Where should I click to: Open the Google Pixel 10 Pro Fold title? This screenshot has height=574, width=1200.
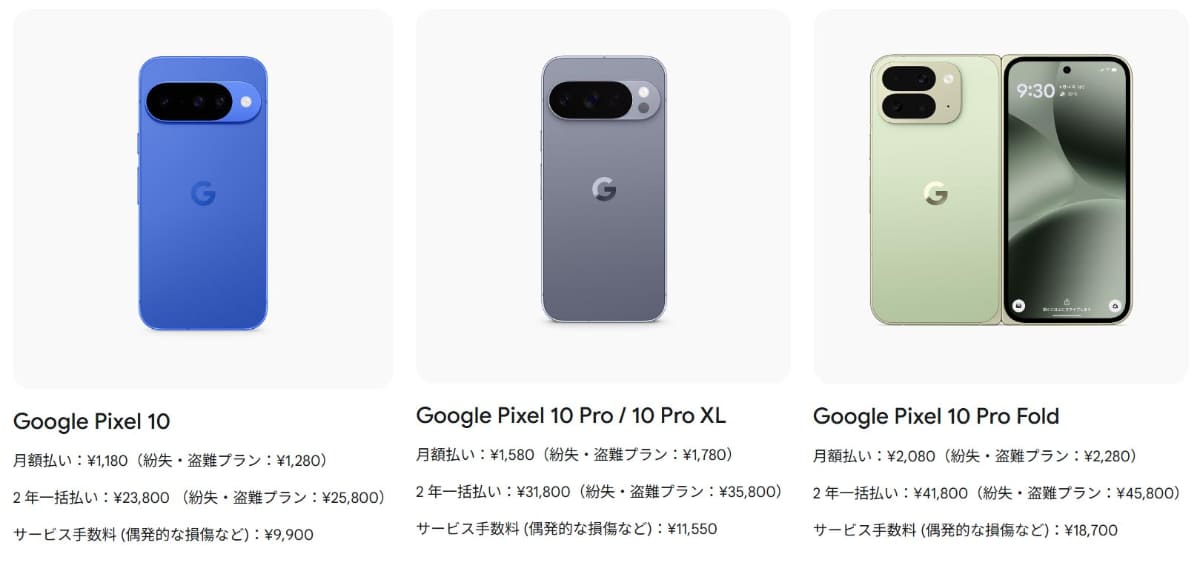click(936, 415)
